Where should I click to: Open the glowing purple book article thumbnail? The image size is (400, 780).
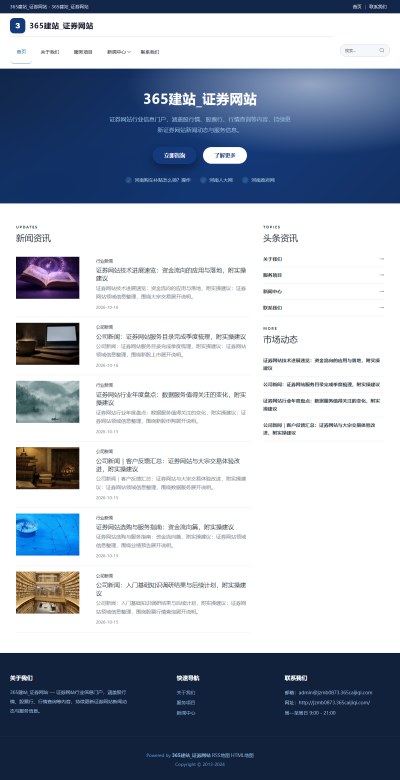[x=47, y=278]
